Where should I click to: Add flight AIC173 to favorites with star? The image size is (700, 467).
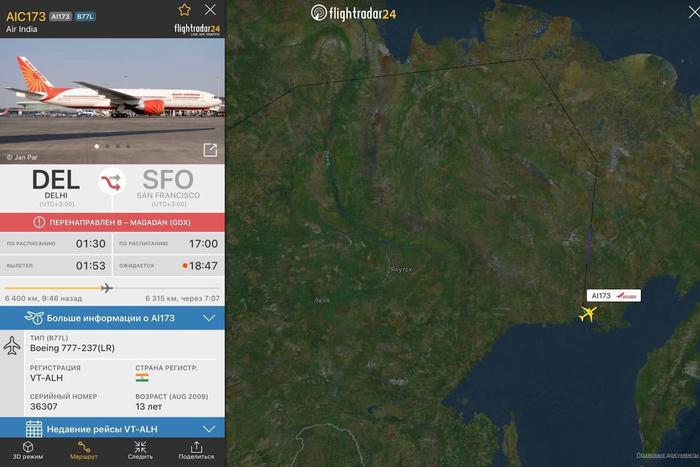[x=184, y=10]
